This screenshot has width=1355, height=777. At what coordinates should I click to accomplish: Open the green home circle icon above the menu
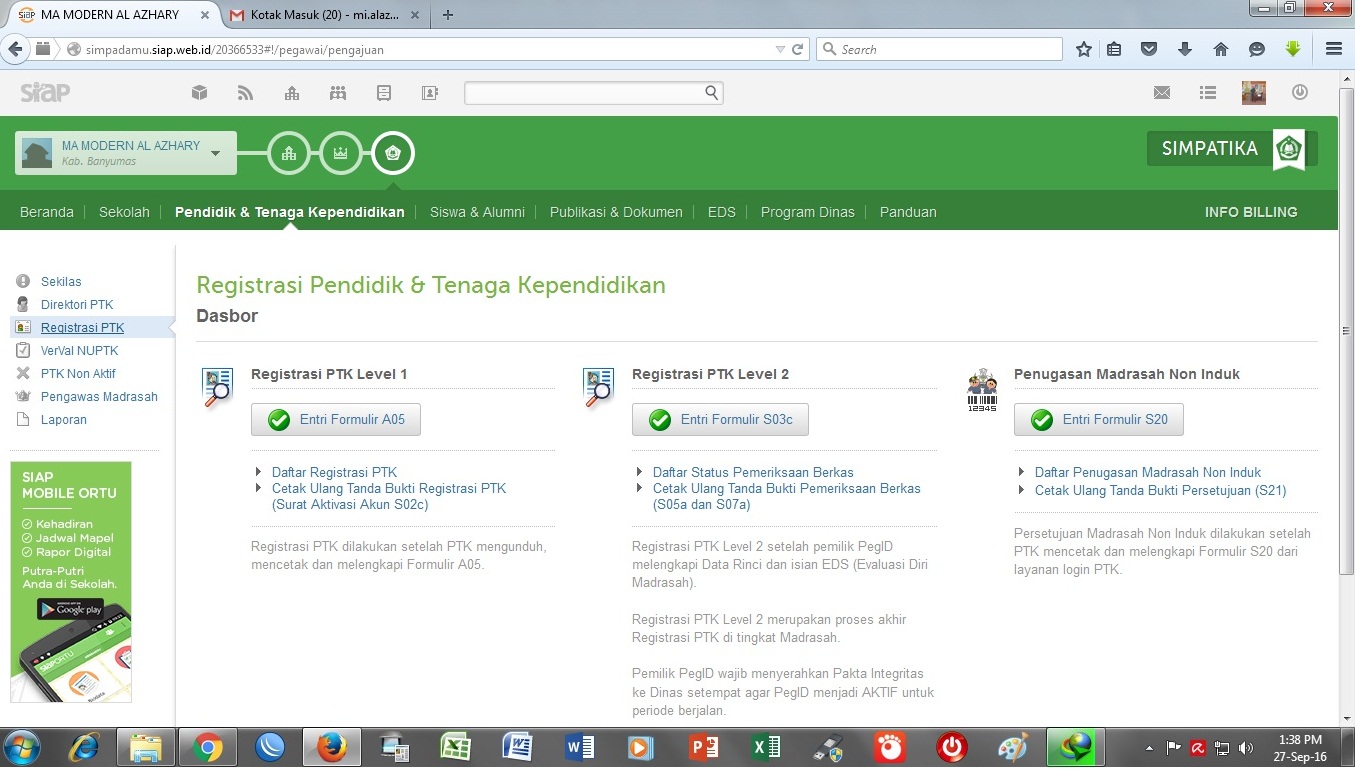click(392, 152)
